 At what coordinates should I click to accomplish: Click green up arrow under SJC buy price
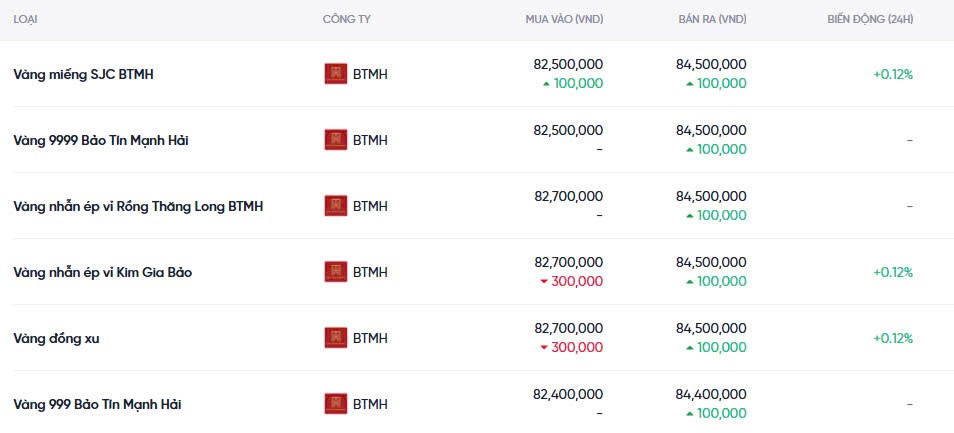point(546,84)
